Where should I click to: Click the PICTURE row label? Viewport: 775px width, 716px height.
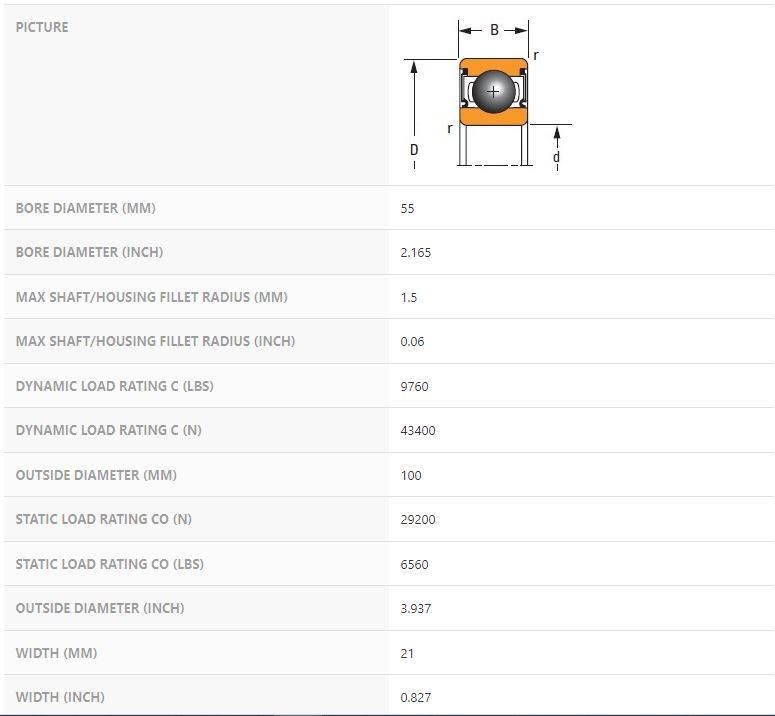[x=42, y=27]
